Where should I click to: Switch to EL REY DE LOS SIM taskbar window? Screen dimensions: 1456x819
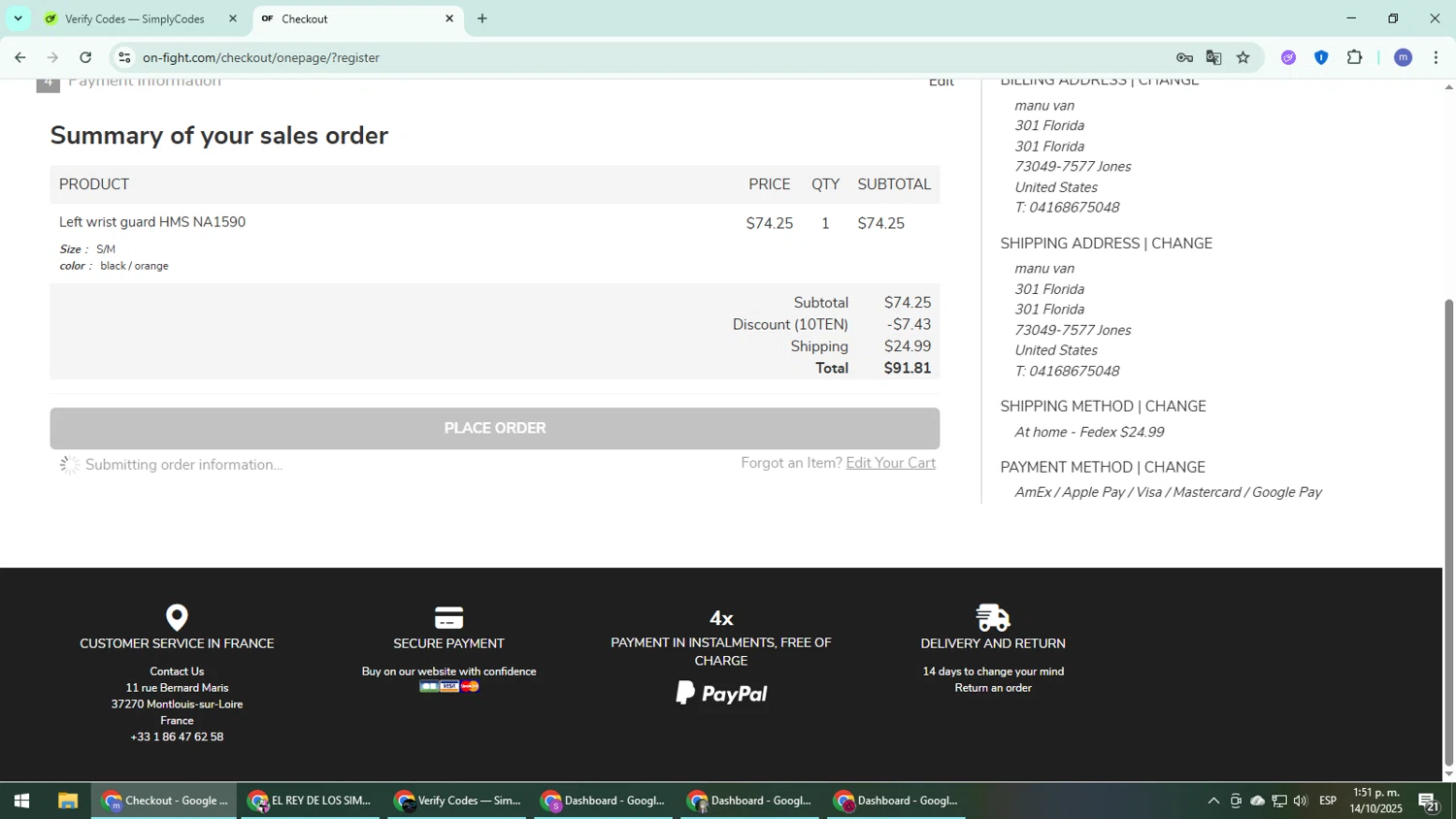tap(310, 801)
